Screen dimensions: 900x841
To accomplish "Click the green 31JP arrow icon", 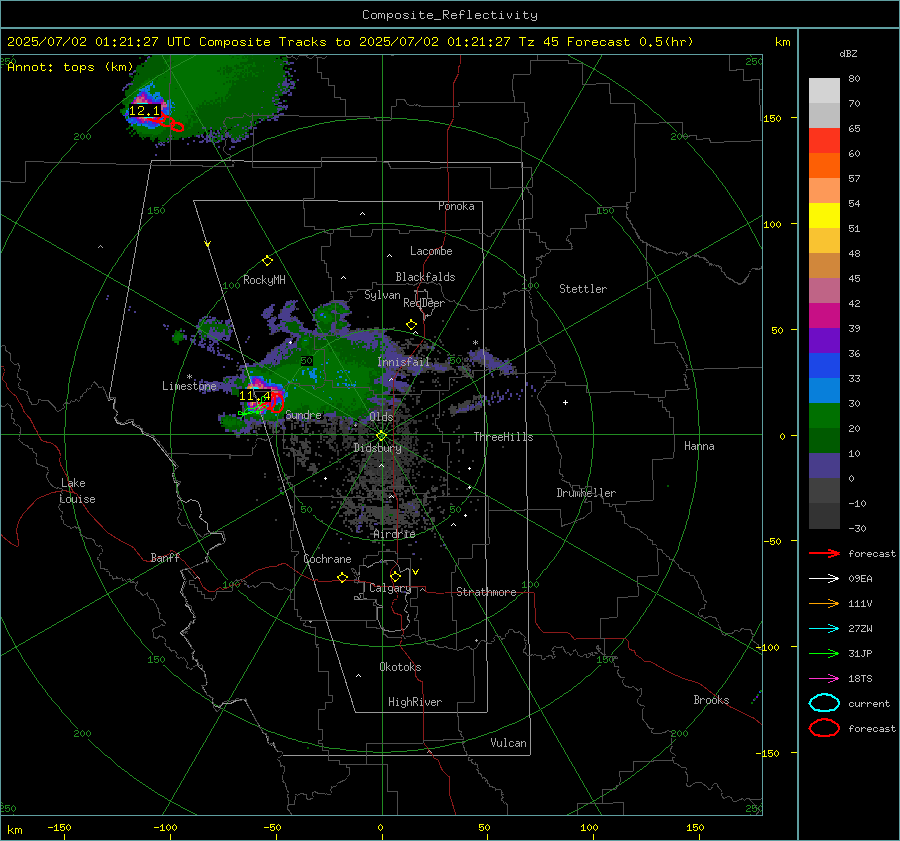I will tap(824, 653).
